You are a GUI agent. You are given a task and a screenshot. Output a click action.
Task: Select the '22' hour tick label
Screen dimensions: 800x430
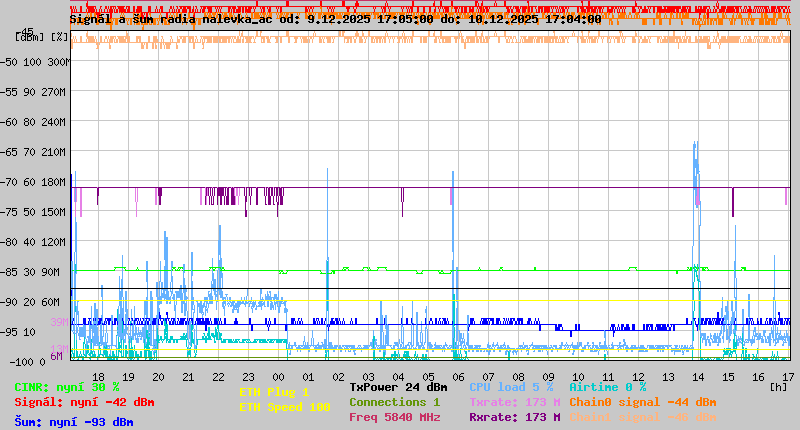[218, 377]
